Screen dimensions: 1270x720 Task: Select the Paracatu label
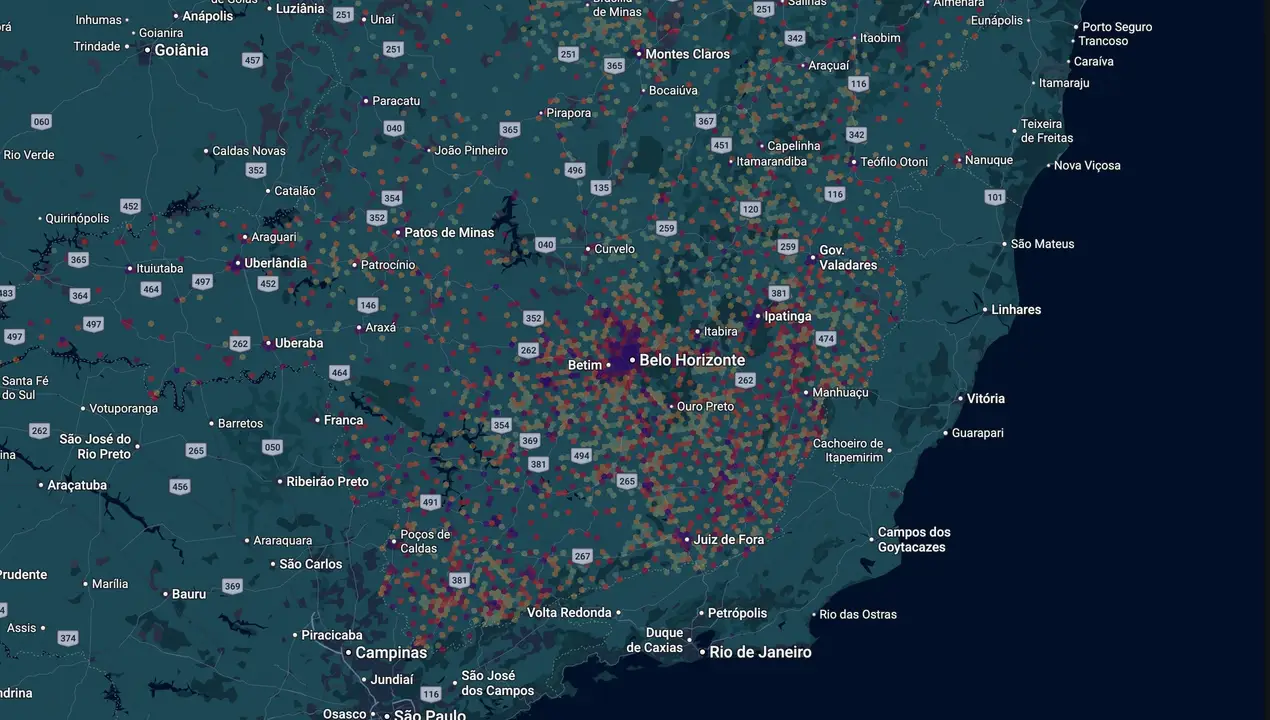point(396,101)
